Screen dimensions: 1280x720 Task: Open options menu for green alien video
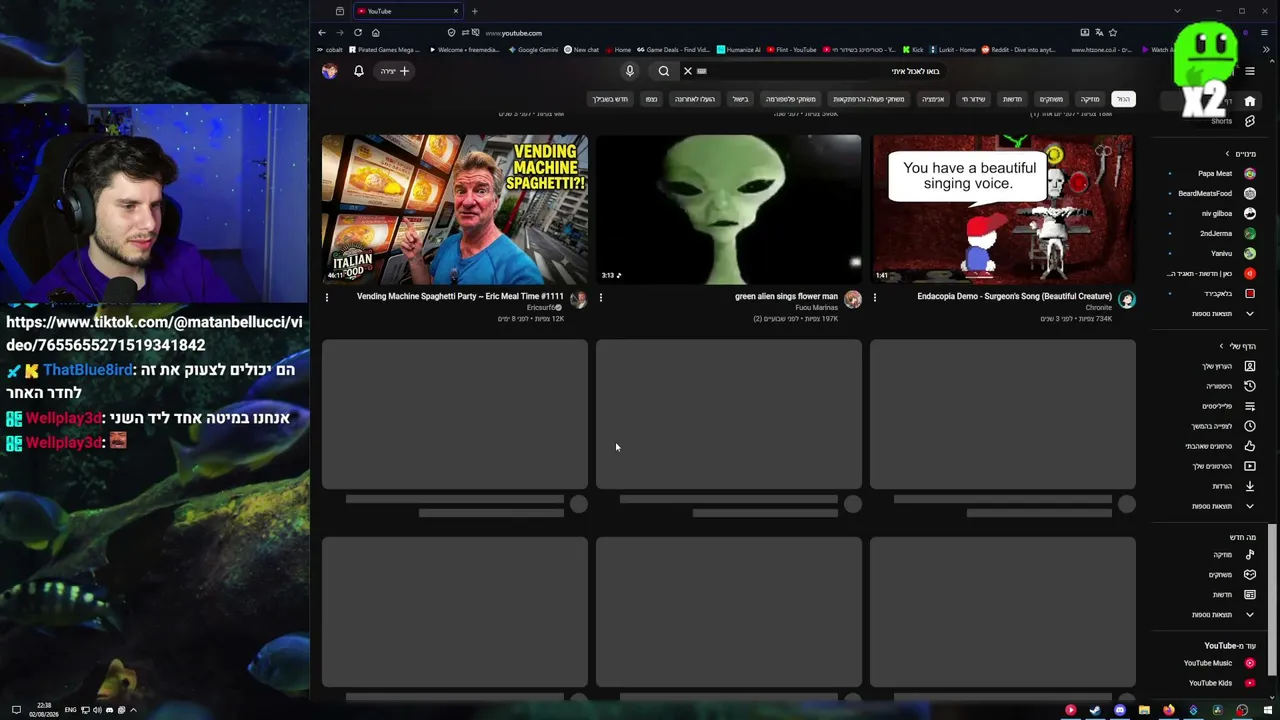(600, 297)
